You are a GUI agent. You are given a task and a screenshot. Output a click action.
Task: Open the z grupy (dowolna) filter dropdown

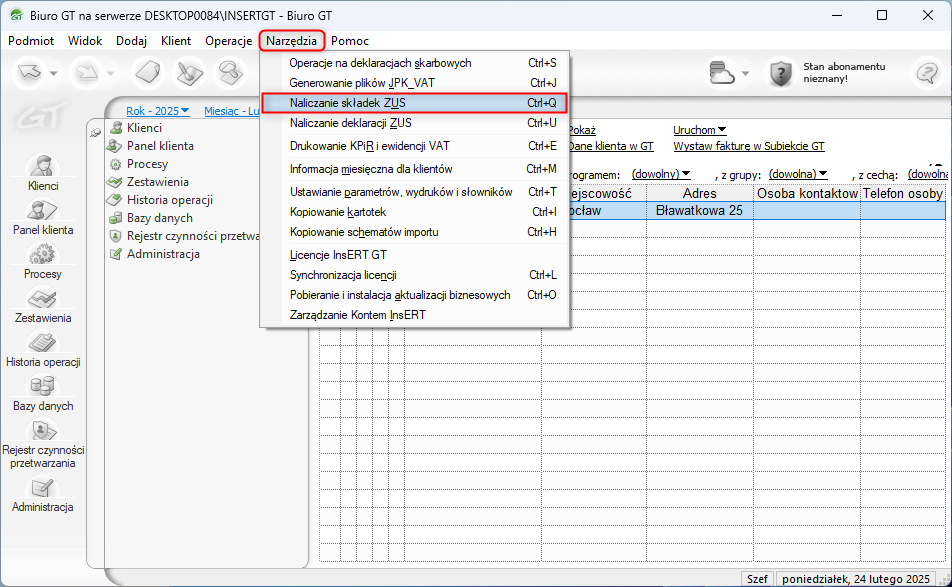798,174
